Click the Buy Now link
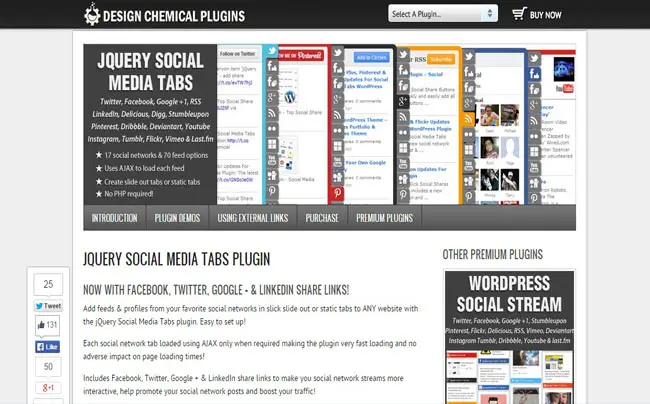This screenshot has width=650, height=404. pyautogui.click(x=546, y=15)
